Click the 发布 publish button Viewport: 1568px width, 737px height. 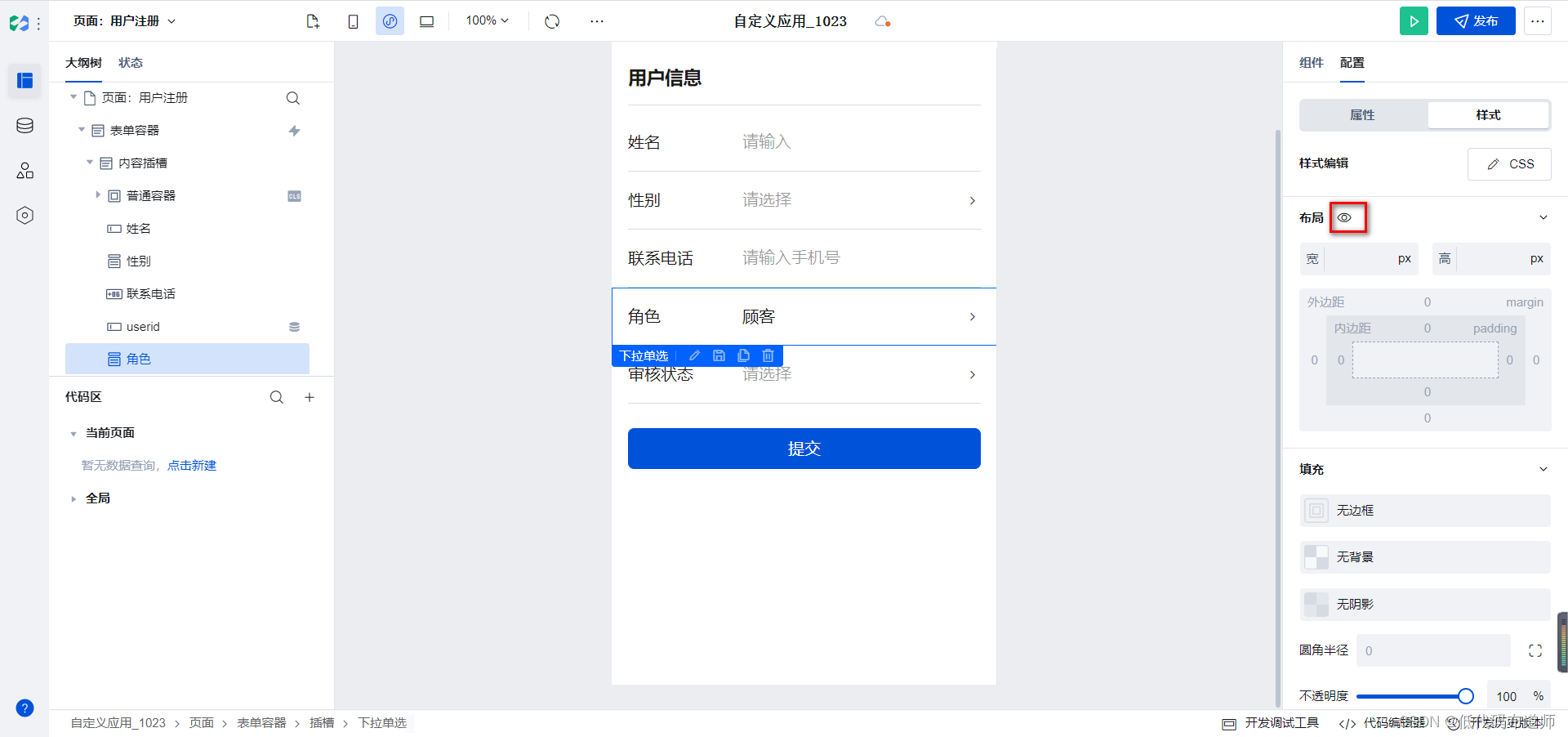point(1476,21)
